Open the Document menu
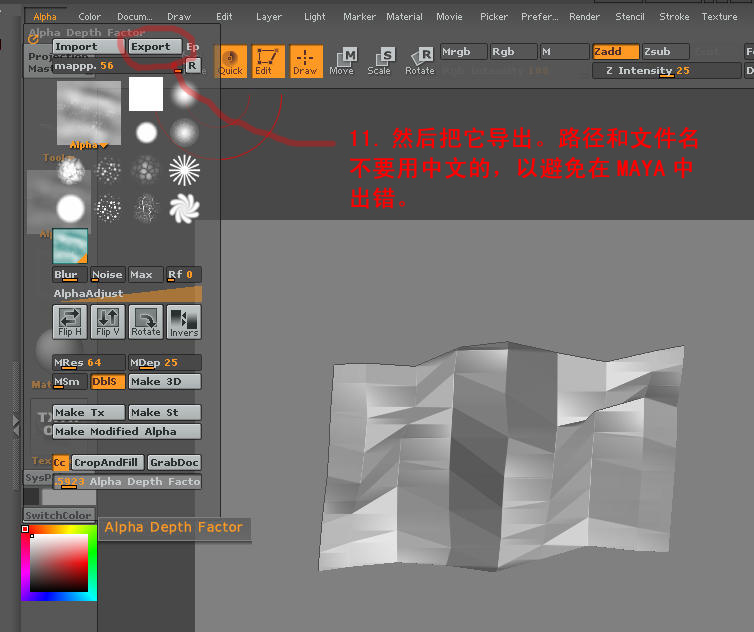754x632 pixels. click(x=135, y=17)
